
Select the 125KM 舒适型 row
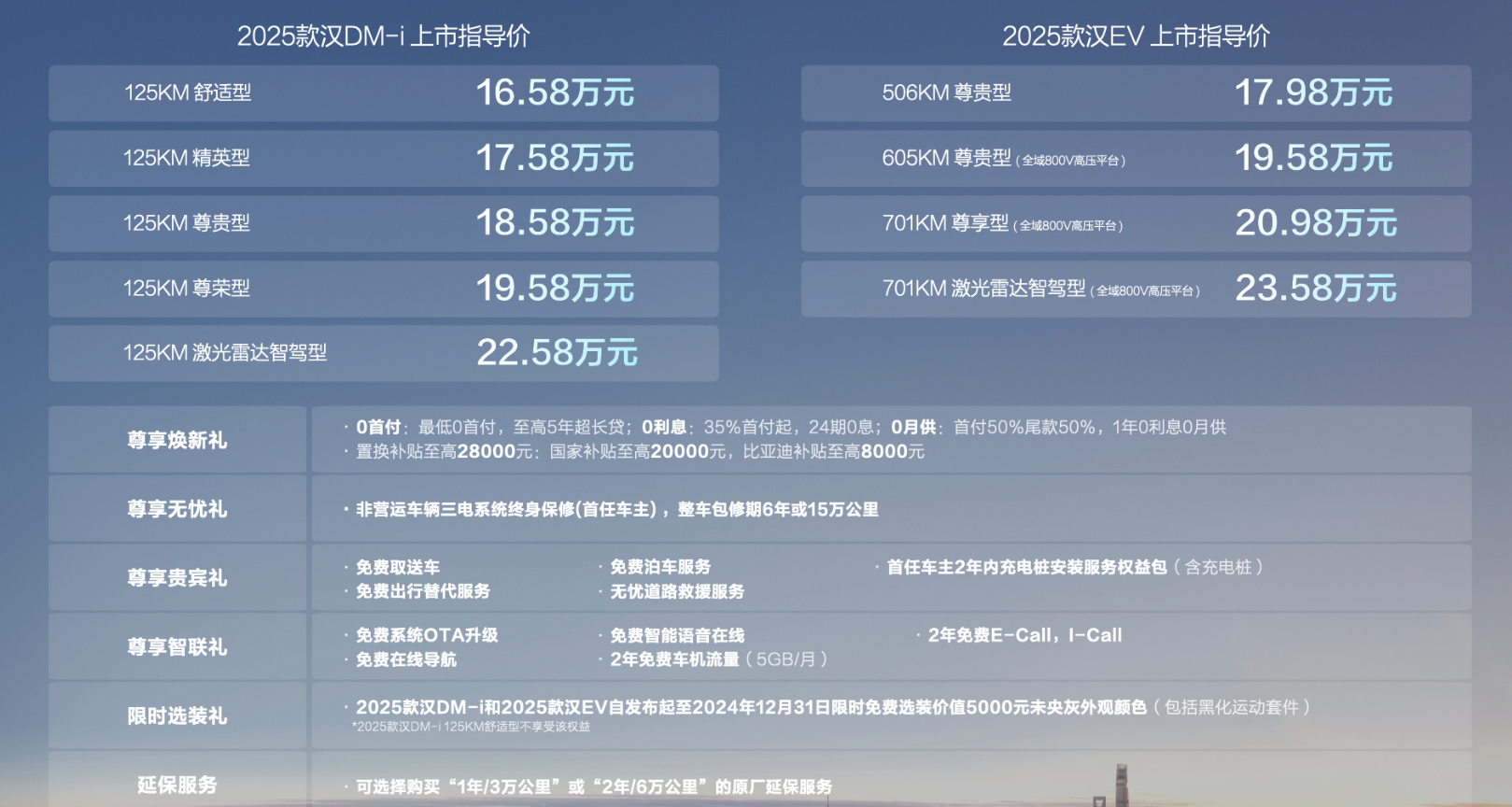[383, 92]
